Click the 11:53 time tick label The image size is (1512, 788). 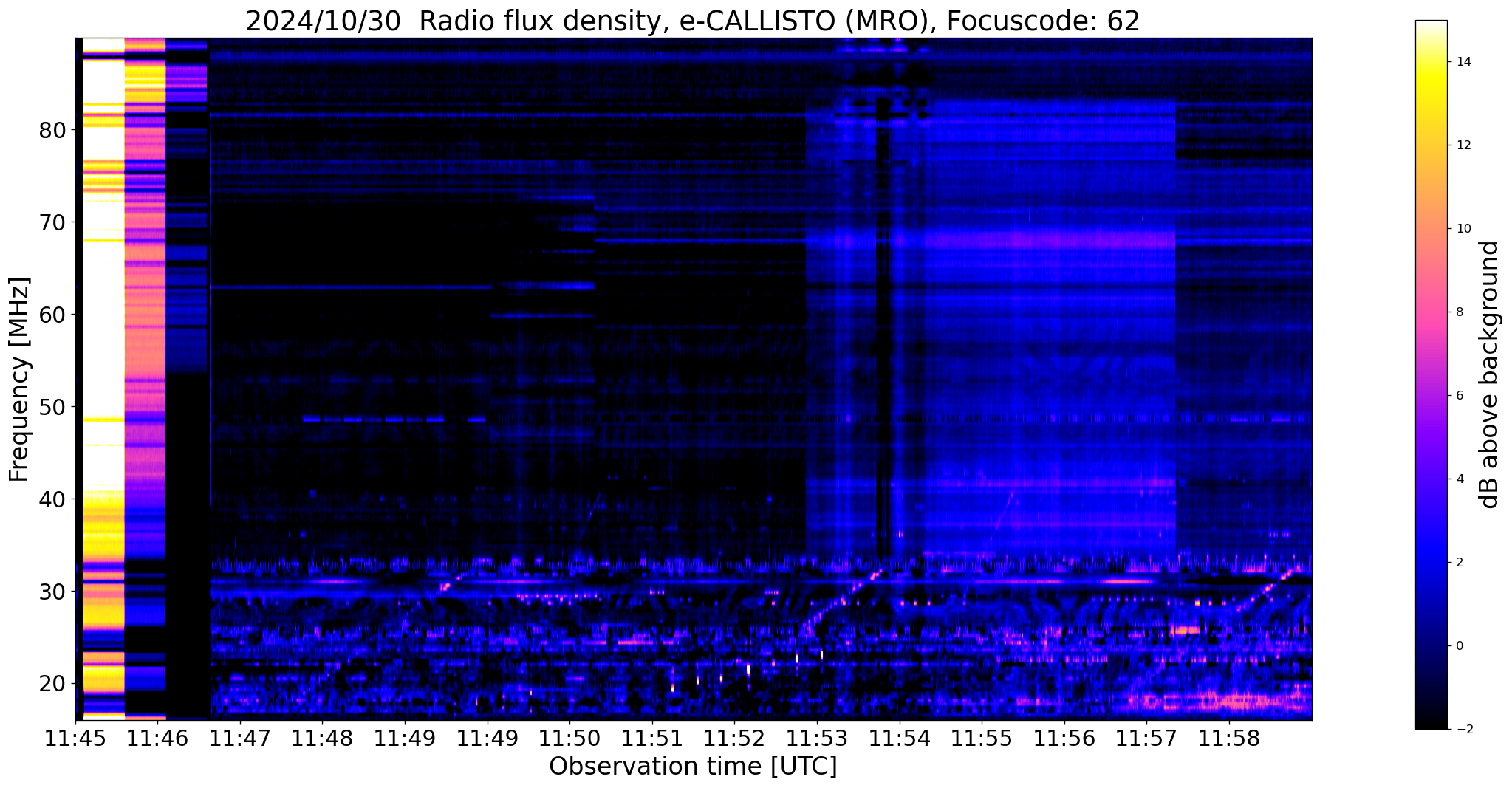coord(816,739)
